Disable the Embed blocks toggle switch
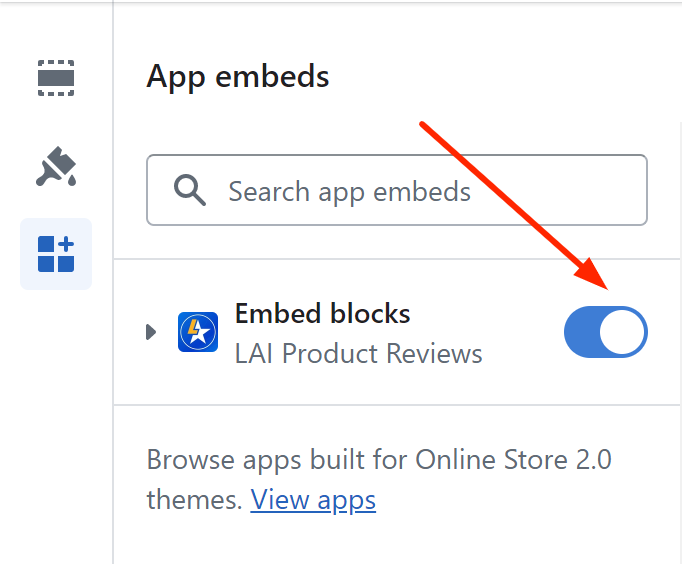 pos(606,332)
